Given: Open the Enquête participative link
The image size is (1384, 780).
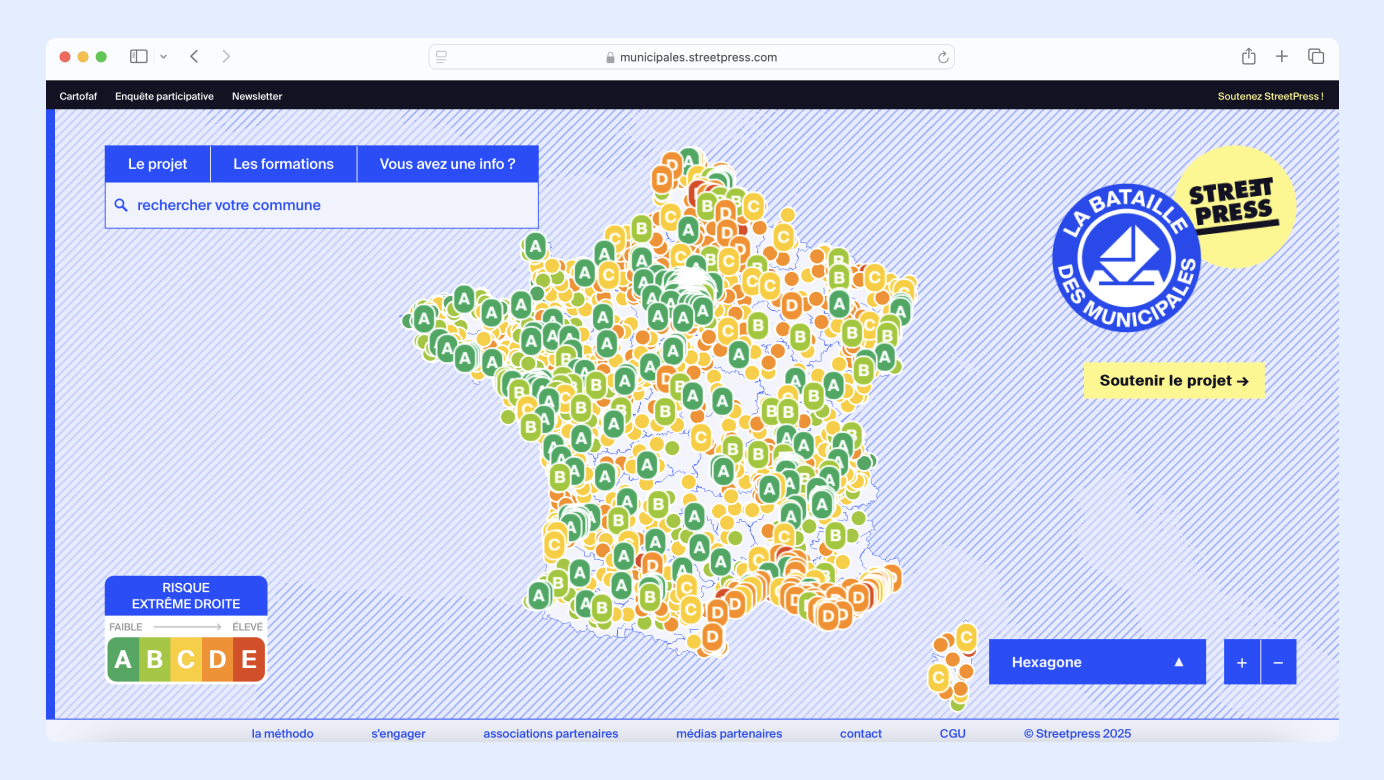Looking at the screenshot, I should click(164, 97).
